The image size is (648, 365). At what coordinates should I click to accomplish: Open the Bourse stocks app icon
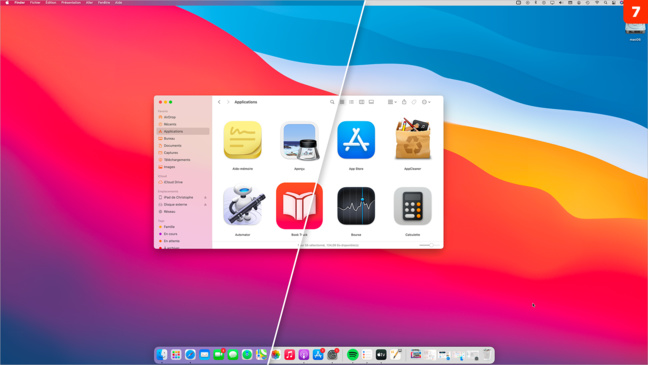click(x=356, y=206)
